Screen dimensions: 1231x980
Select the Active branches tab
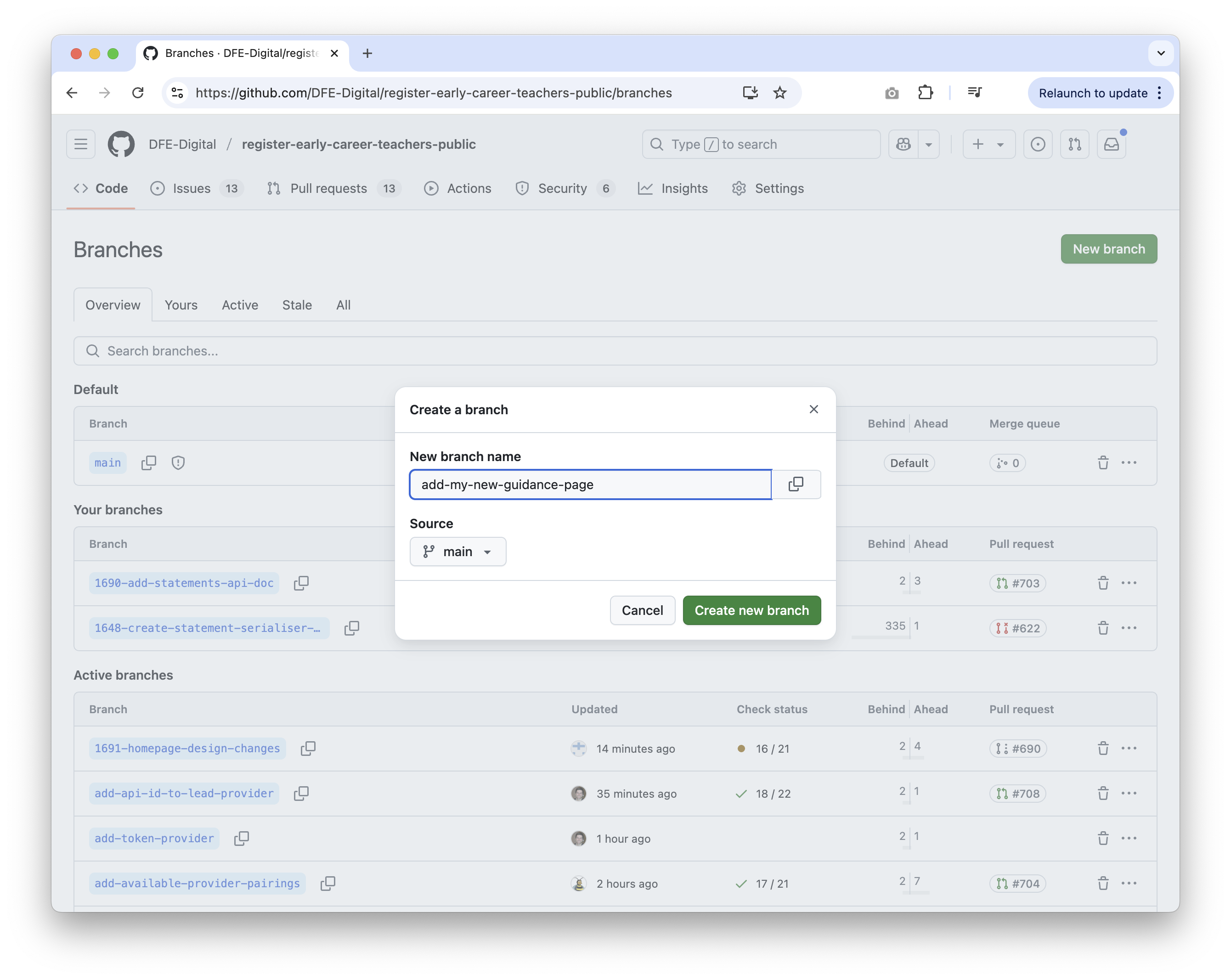240,305
